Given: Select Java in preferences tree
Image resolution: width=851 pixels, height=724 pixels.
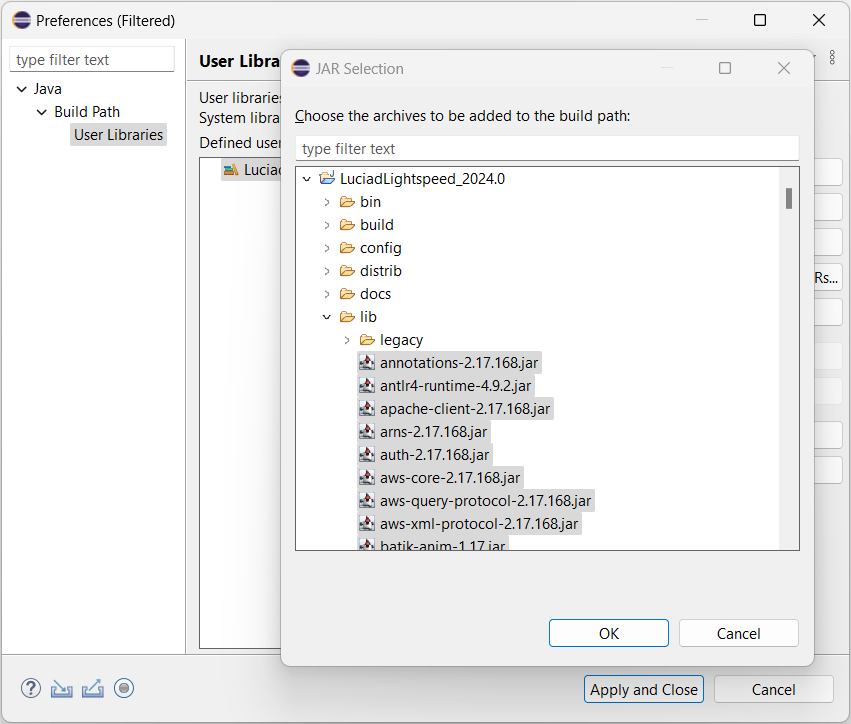Looking at the screenshot, I should [x=48, y=89].
